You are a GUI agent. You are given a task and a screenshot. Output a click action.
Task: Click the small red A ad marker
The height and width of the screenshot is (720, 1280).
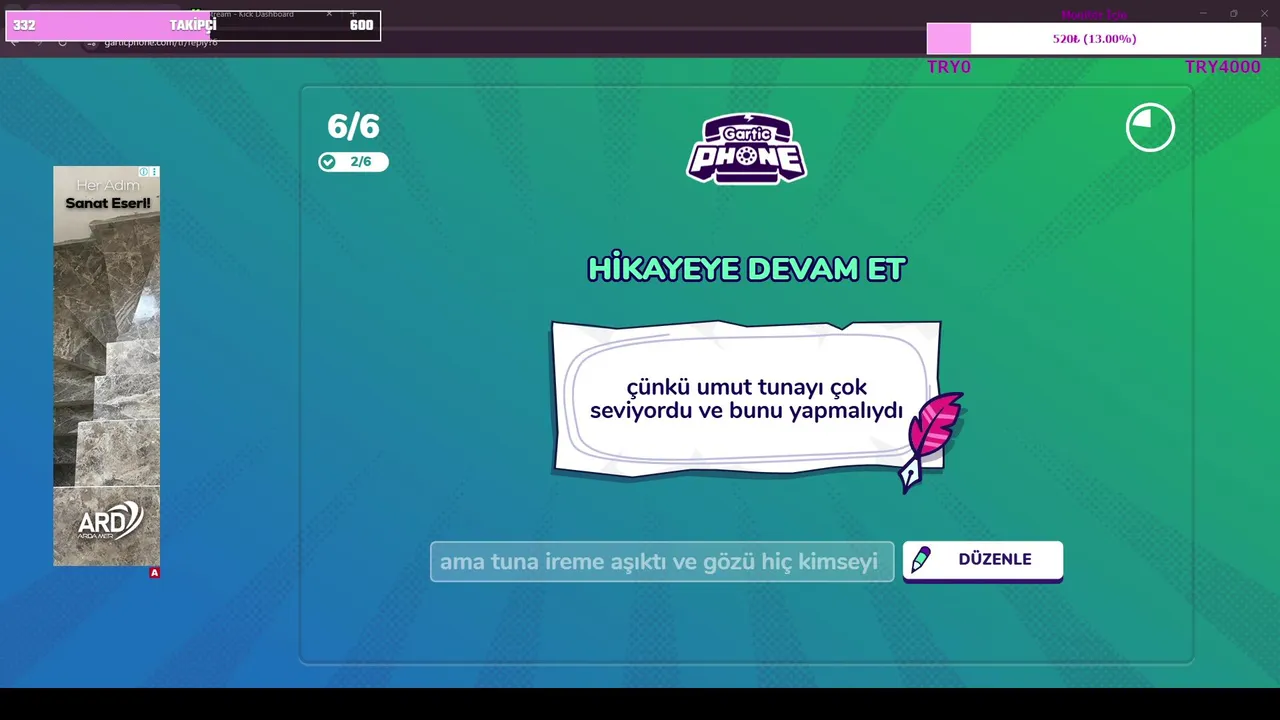pos(154,573)
